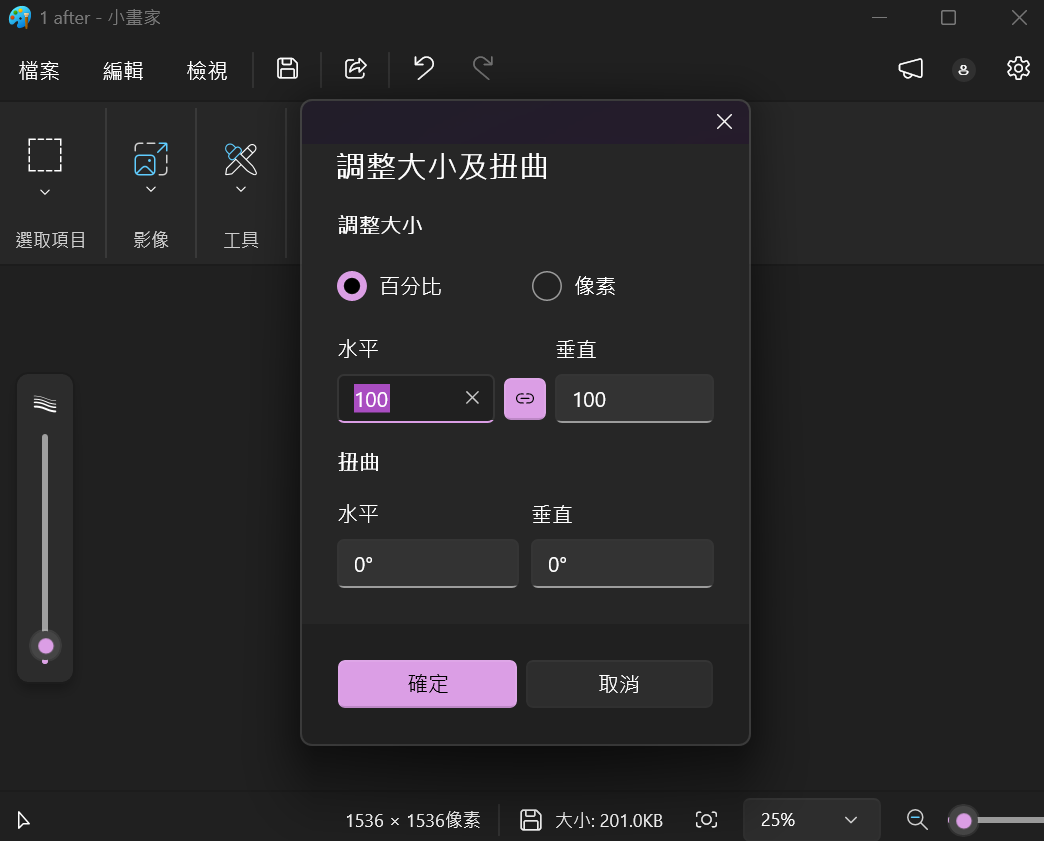
Task: Click the image resize icon under 影像
Action: (x=151, y=158)
